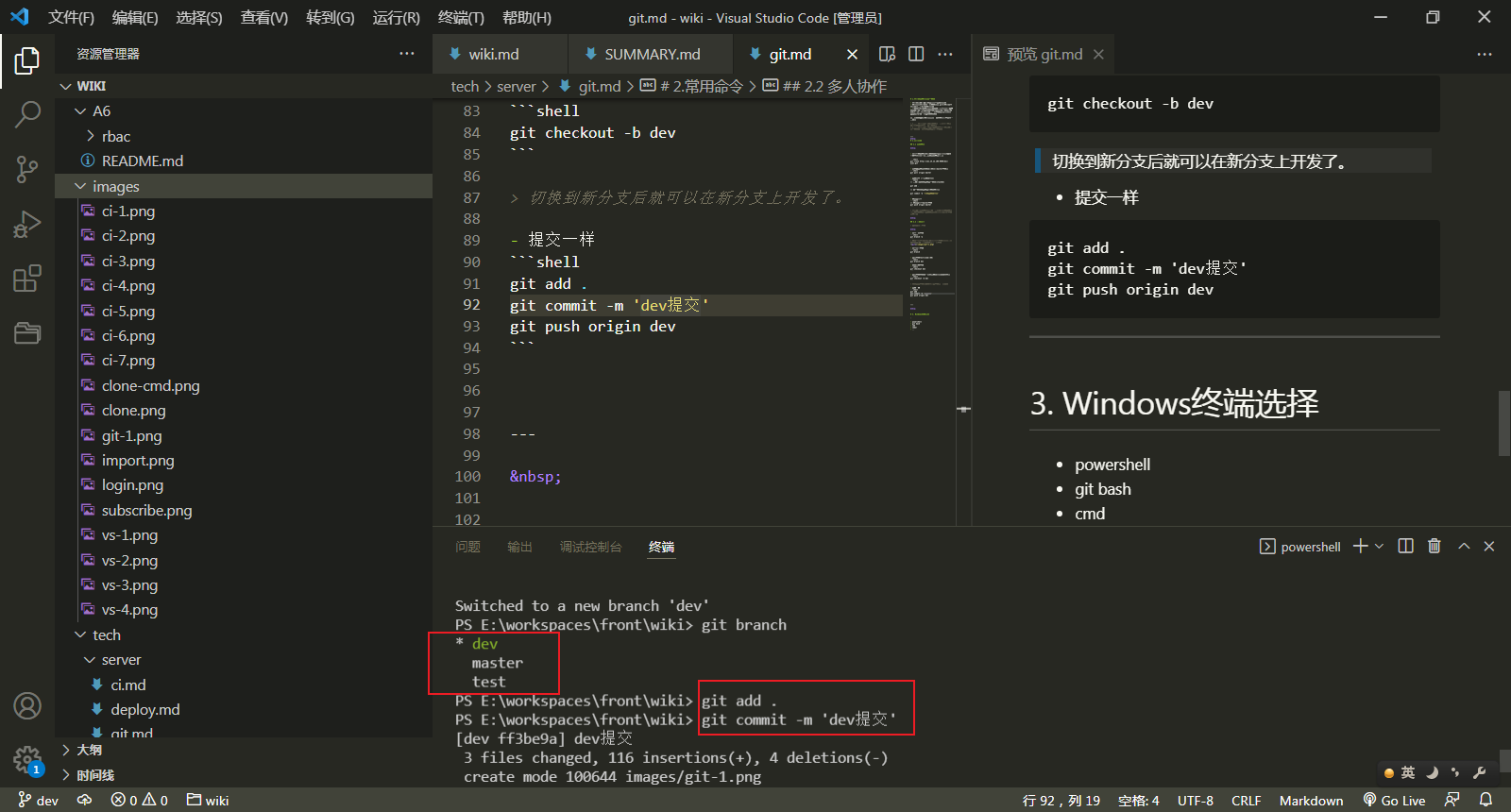Collapse the WIKI root folder
Screen dimensions: 1511x812
pos(244,86)
